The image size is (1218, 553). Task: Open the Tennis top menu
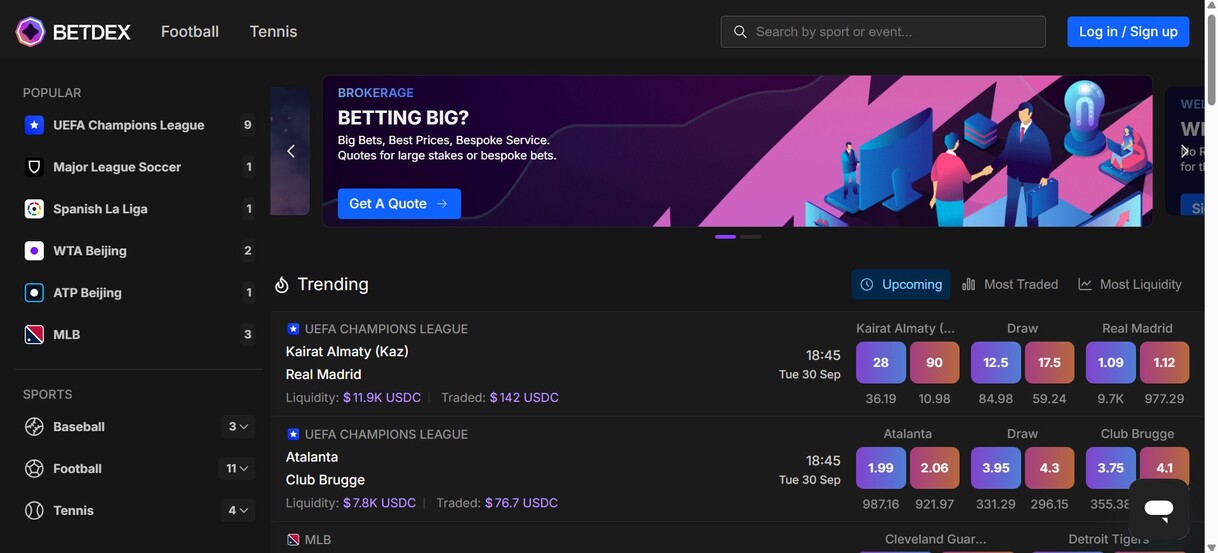pos(273,32)
